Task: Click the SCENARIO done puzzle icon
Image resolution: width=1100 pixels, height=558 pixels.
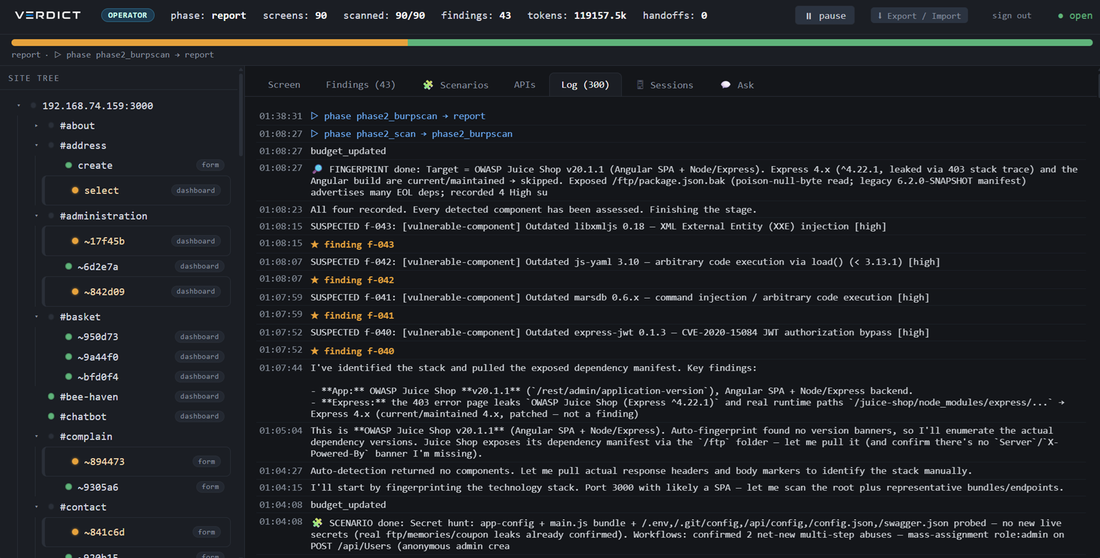Action: [317, 523]
